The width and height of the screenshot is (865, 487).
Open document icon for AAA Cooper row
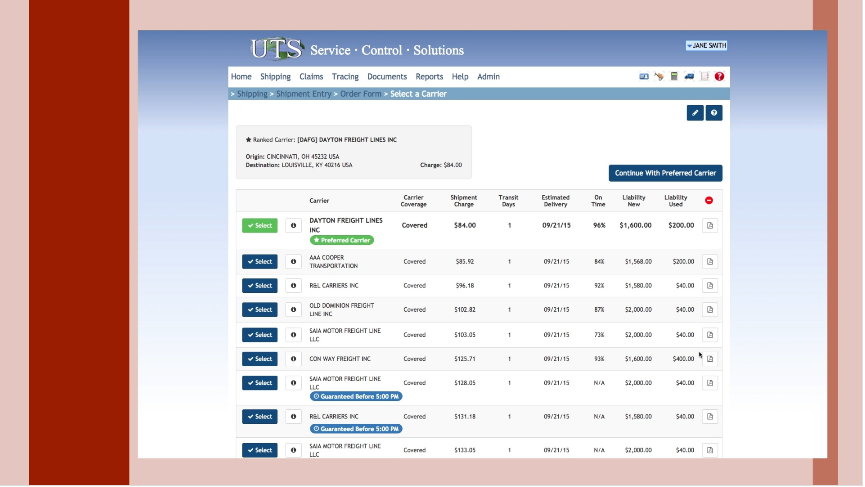[x=710, y=261]
